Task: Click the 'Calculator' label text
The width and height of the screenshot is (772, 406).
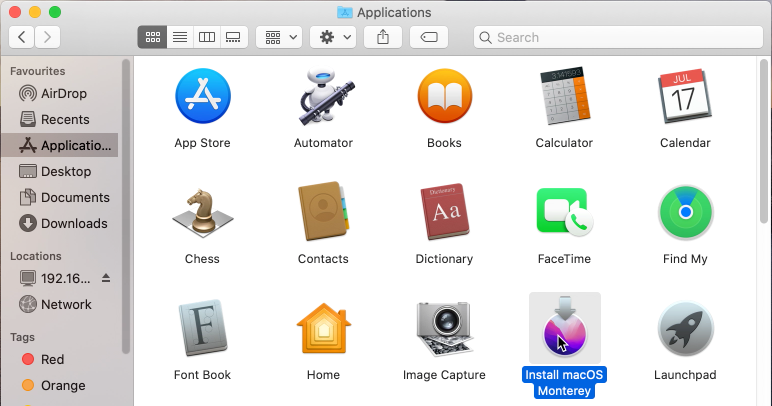Action: tap(564, 143)
